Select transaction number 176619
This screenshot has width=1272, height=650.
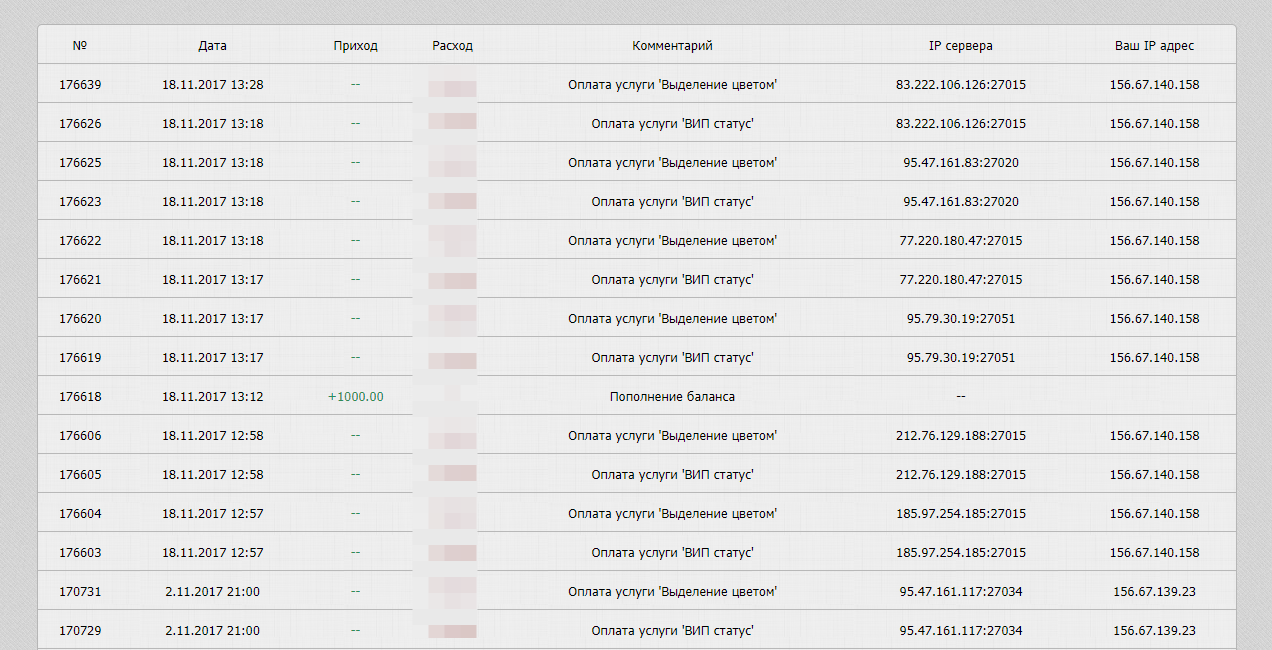click(80, 358)
